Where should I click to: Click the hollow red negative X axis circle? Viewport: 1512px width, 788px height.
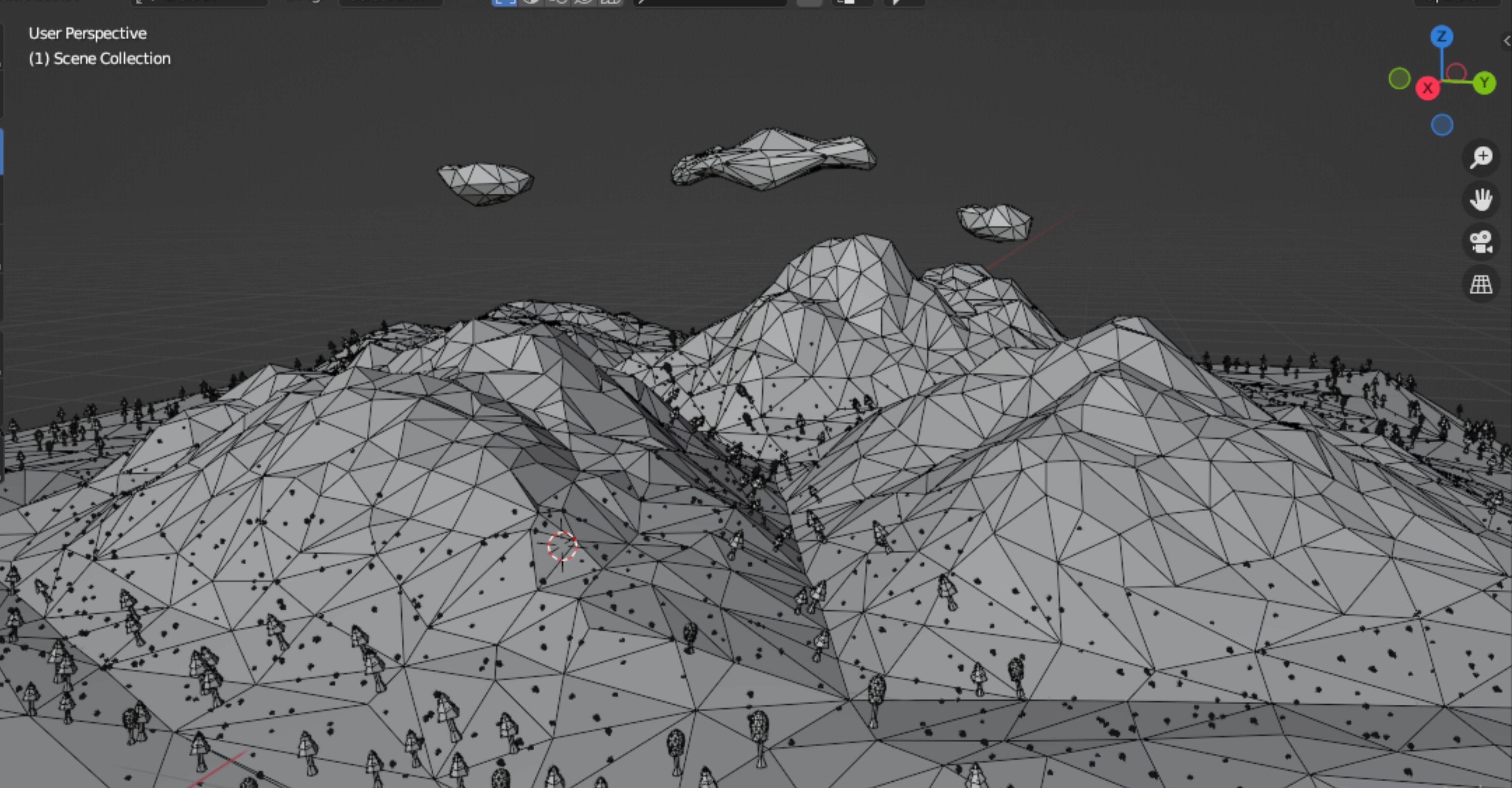click(1456, 73)
